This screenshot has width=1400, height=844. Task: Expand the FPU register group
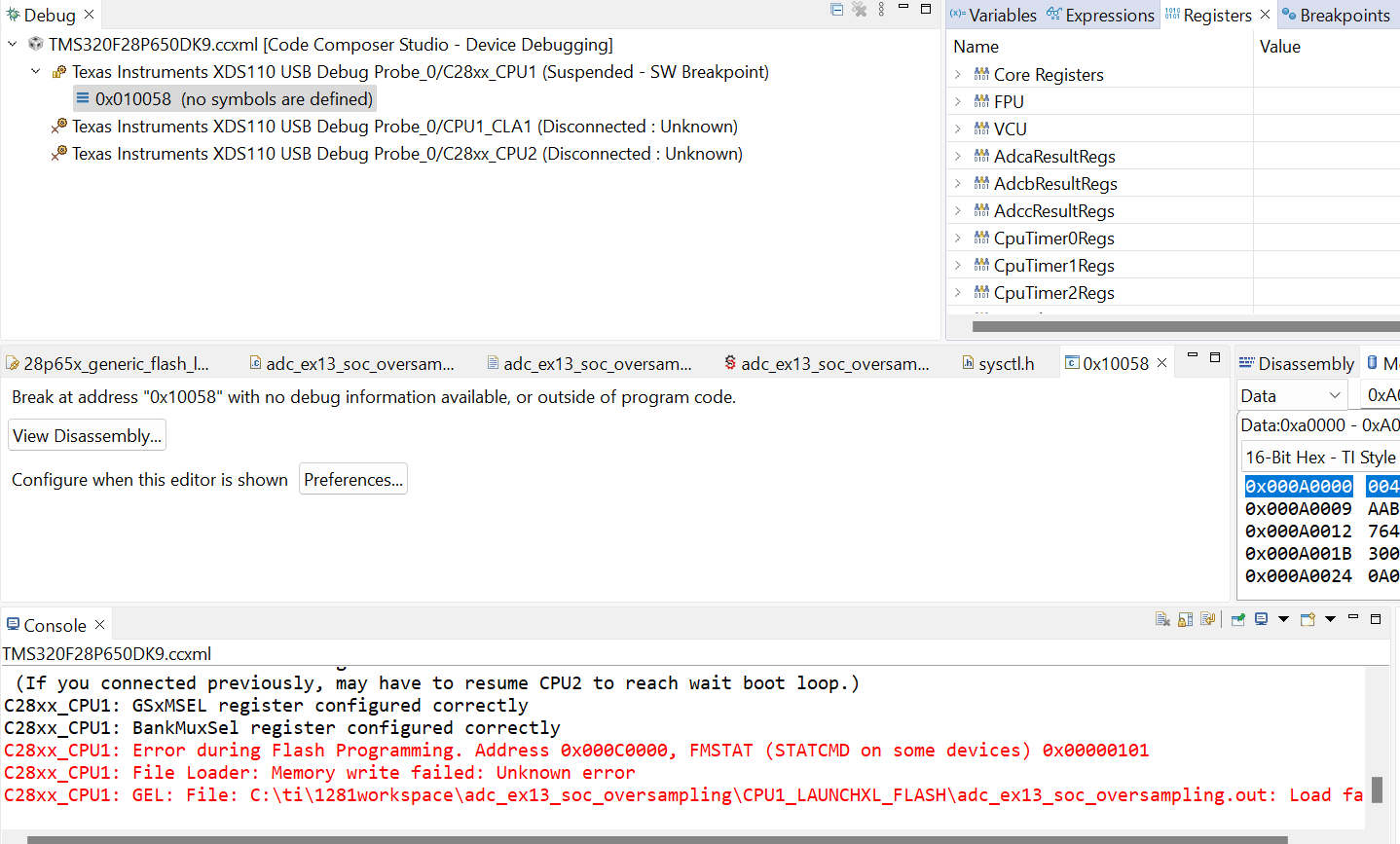(x=958, y=101)
